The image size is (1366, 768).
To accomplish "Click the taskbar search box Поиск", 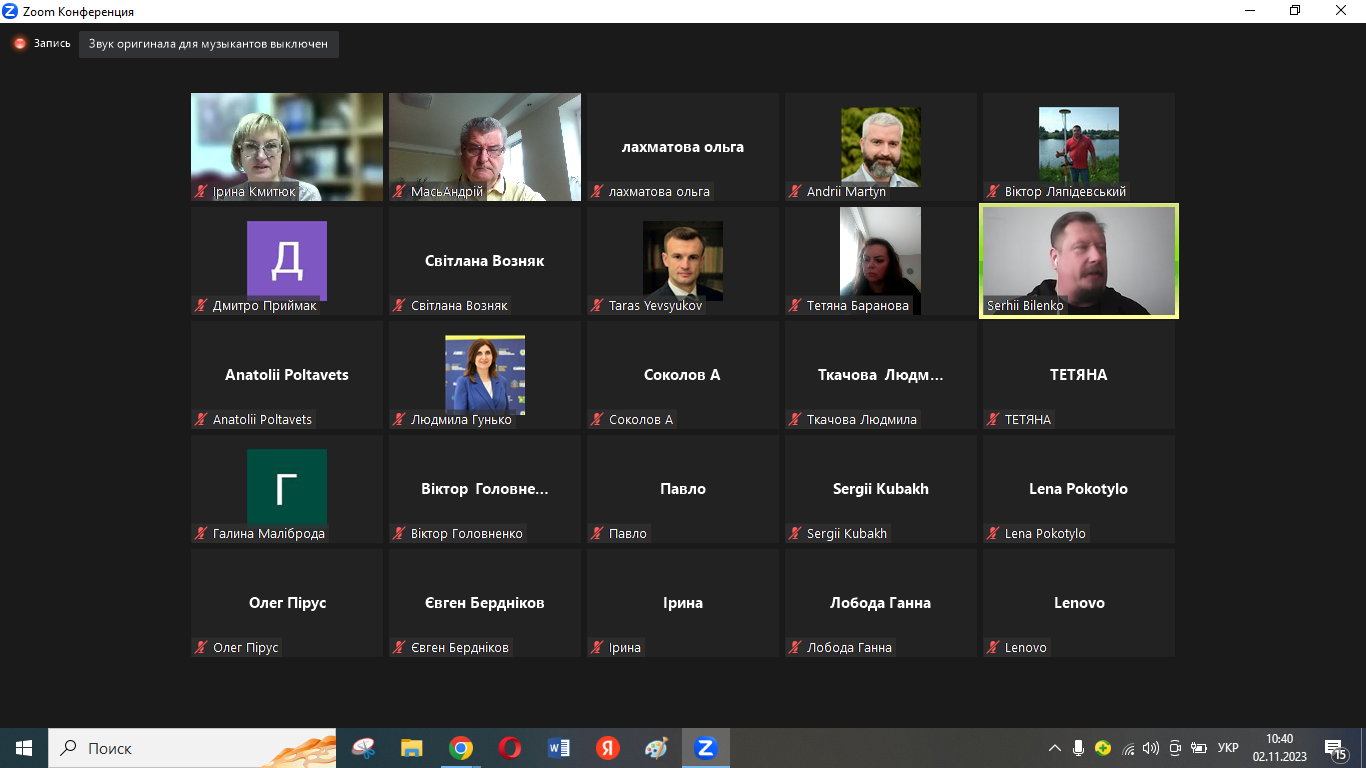I will tap(192, 748).
